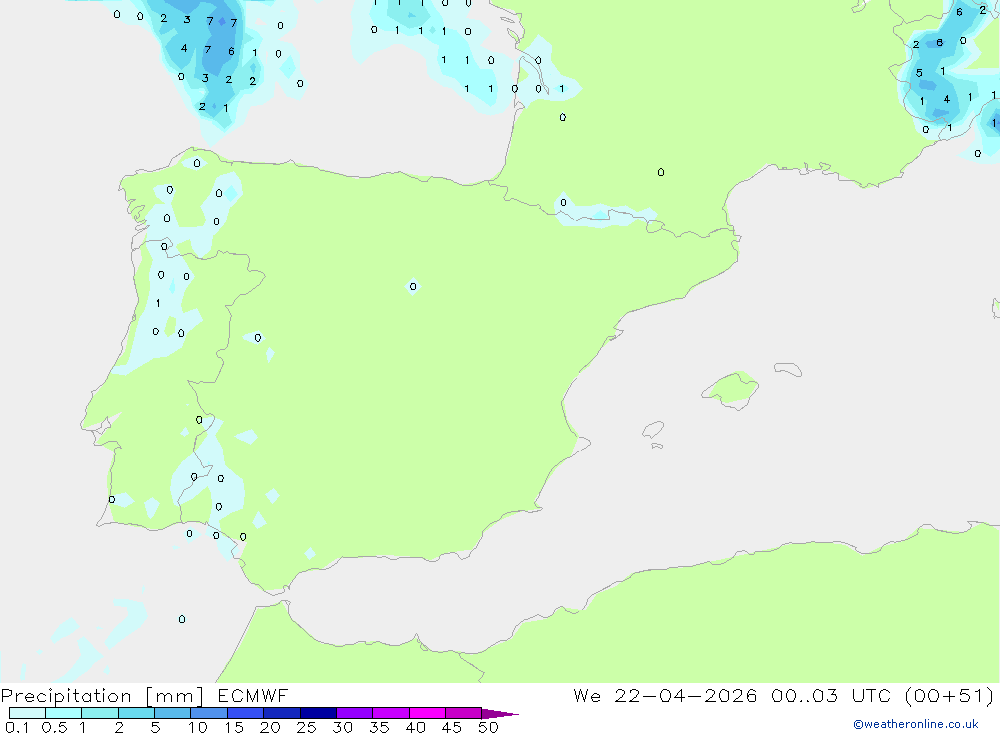Image resolution: width=1000 pixels, height=733 pixels.
Task: Pick the legend swatch between 5 and 10
Action: [x=172, y=713]
